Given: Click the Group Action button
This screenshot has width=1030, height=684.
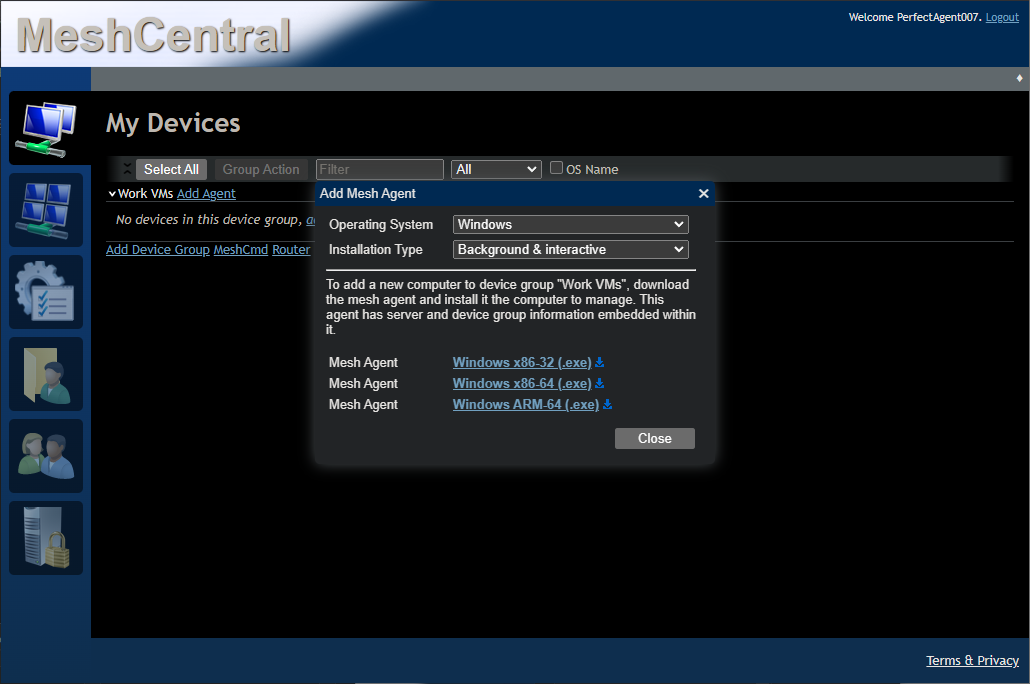Looking at the screenshot, I should (261, 170).
